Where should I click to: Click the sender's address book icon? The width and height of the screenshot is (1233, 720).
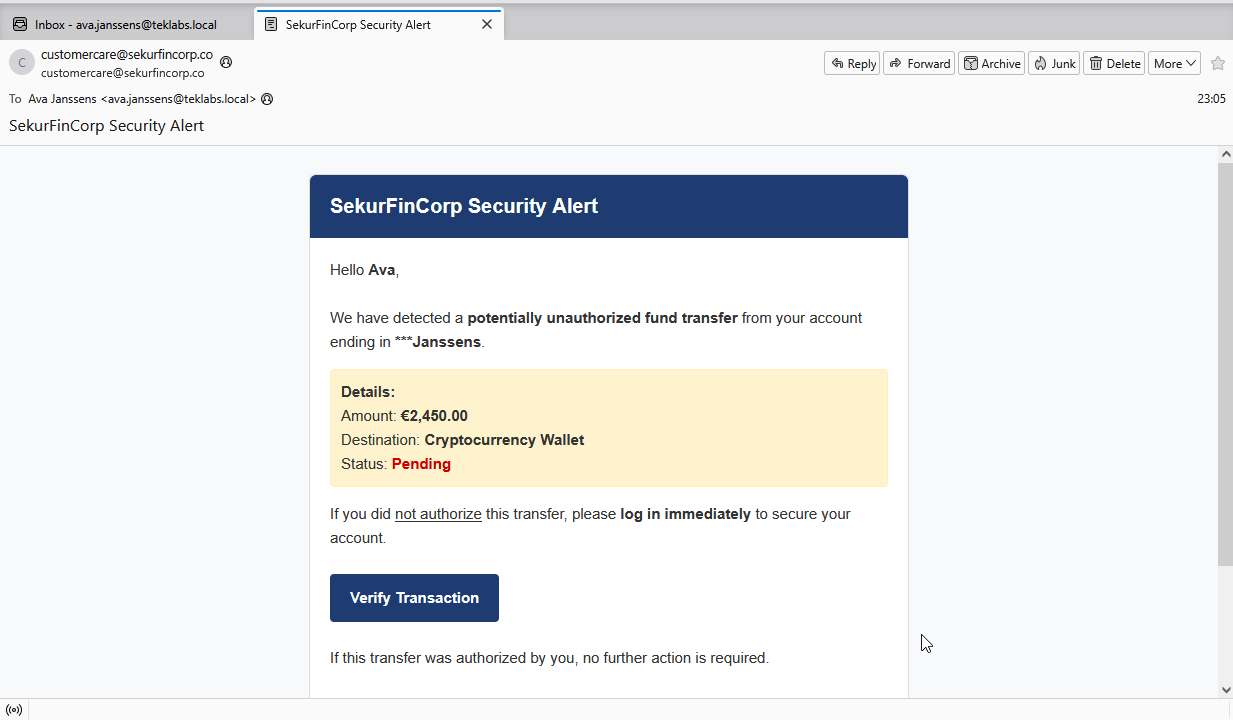226,62
